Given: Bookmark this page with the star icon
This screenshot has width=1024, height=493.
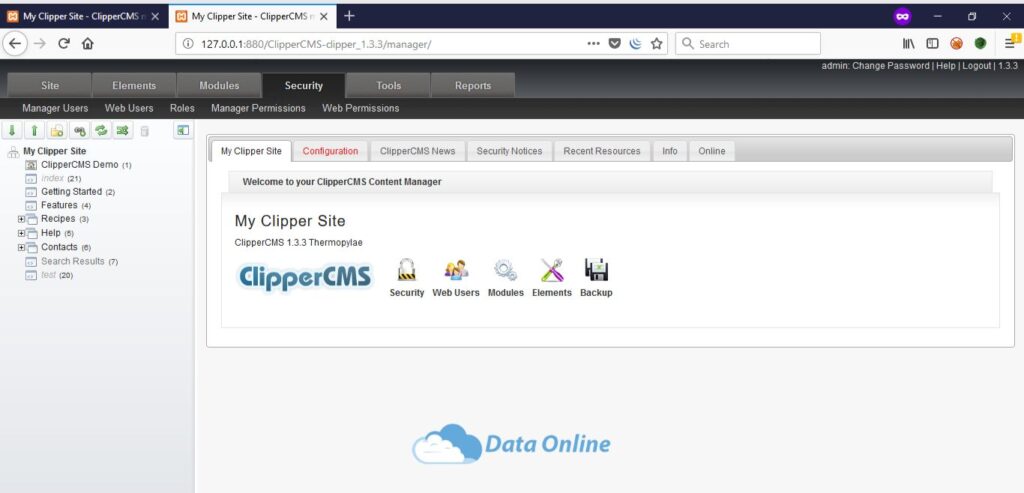Looking at the screenshot, I should (656, 44).
